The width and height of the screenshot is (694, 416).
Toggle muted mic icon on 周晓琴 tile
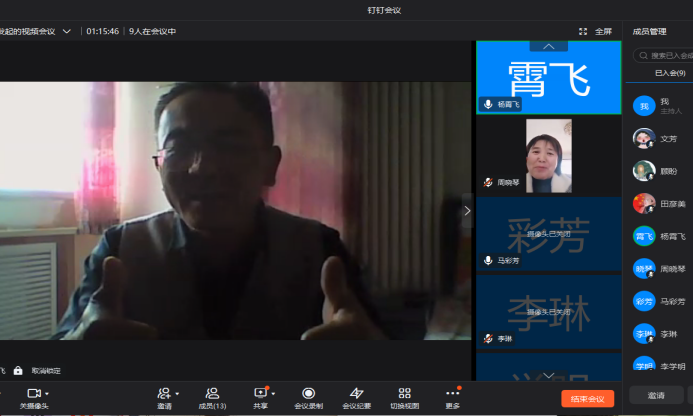(488, 182)
